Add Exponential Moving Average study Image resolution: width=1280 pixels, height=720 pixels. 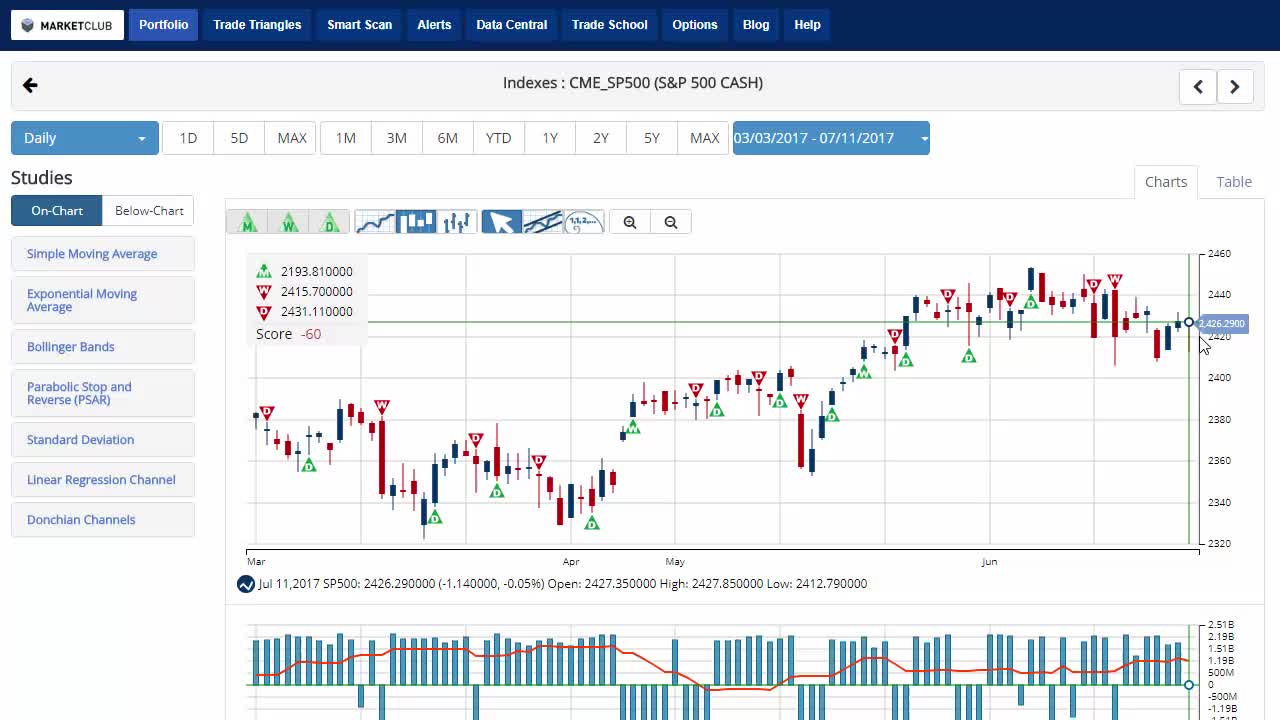tap(103, 300)
